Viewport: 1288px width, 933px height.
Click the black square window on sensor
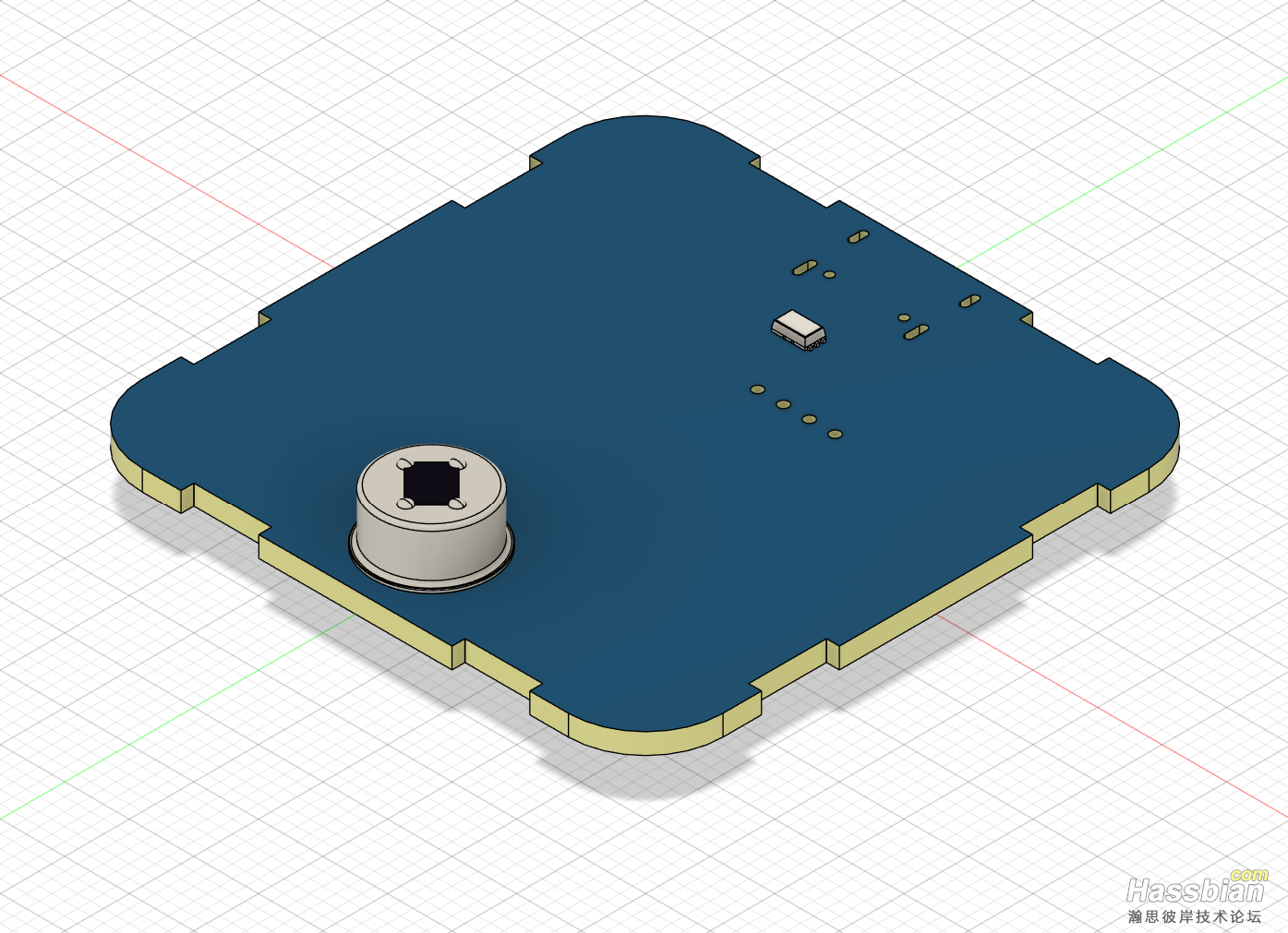(x=431, y=482)
